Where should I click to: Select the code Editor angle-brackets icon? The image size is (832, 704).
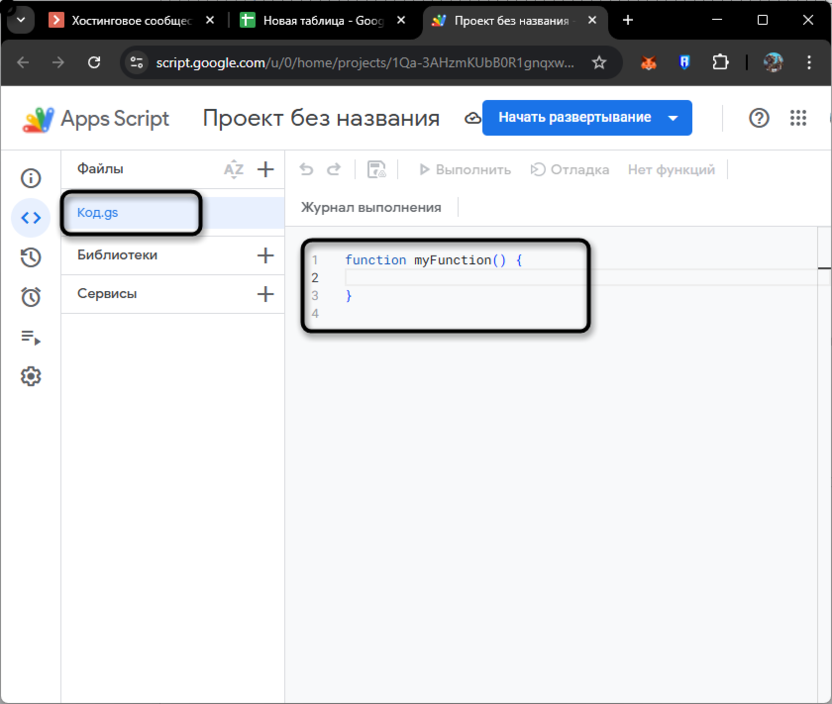point(31,217)
